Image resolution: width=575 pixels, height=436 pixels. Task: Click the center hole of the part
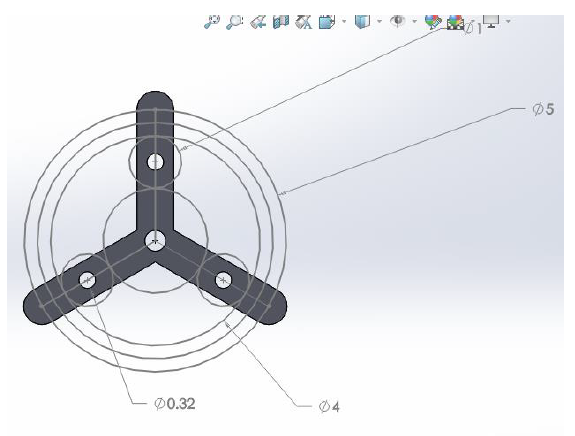coord(155,241)
